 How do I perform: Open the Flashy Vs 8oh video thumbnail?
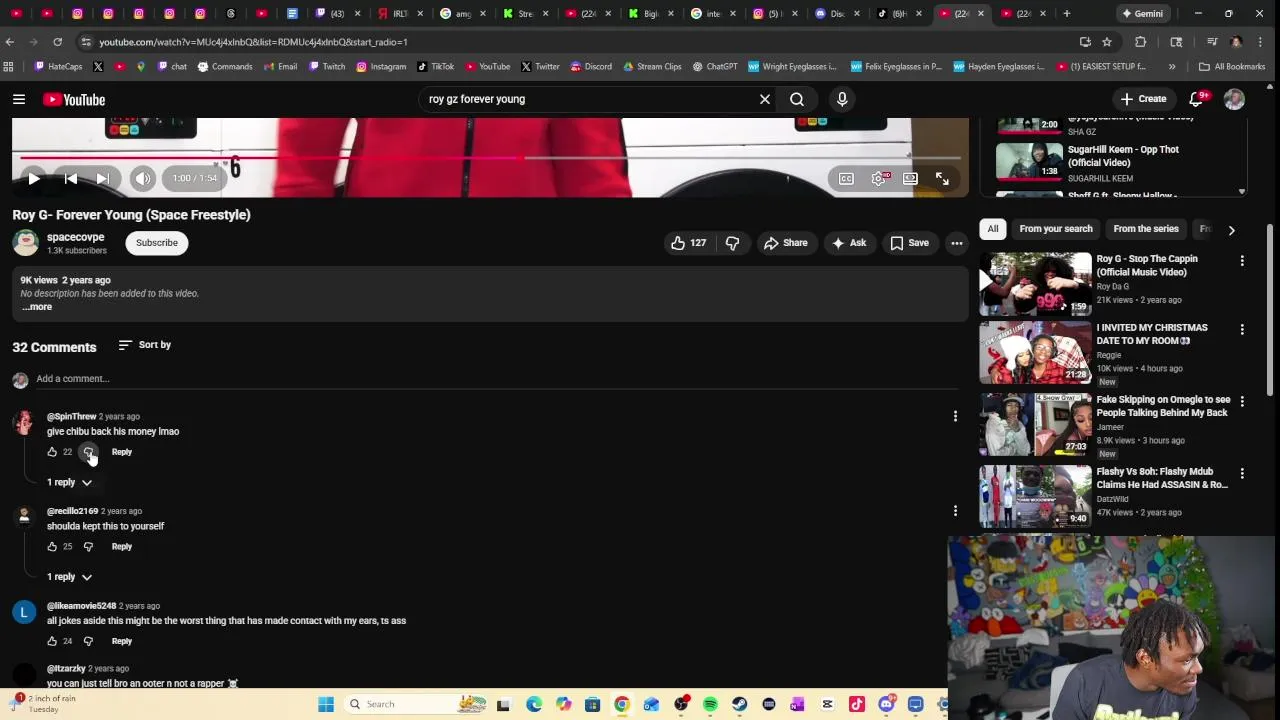[x=1035, y=496]
